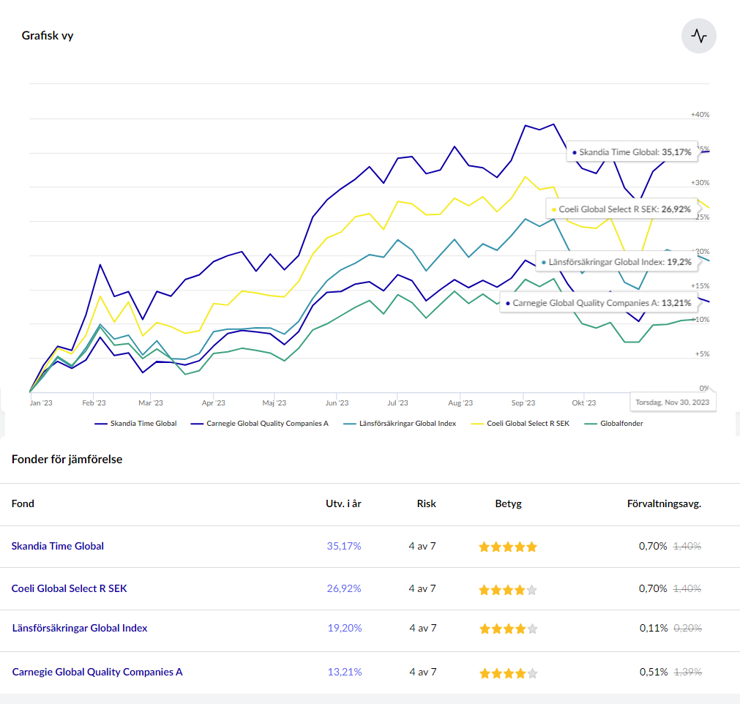Click the star rating of Coeli Global Select
The image size is (740, 704).
click(508, 590)
